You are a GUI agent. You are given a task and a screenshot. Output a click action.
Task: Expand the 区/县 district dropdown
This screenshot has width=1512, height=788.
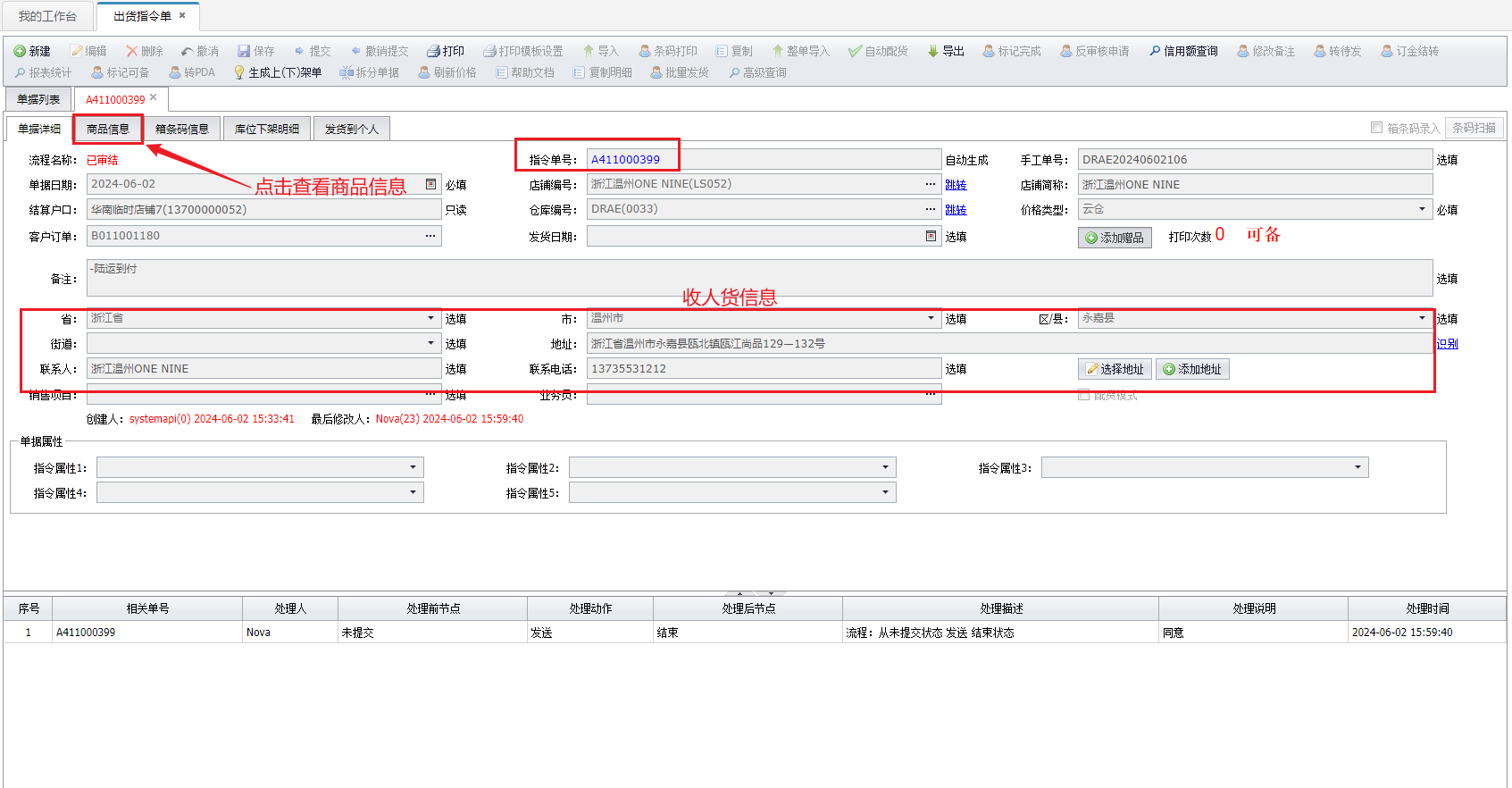1422,318
